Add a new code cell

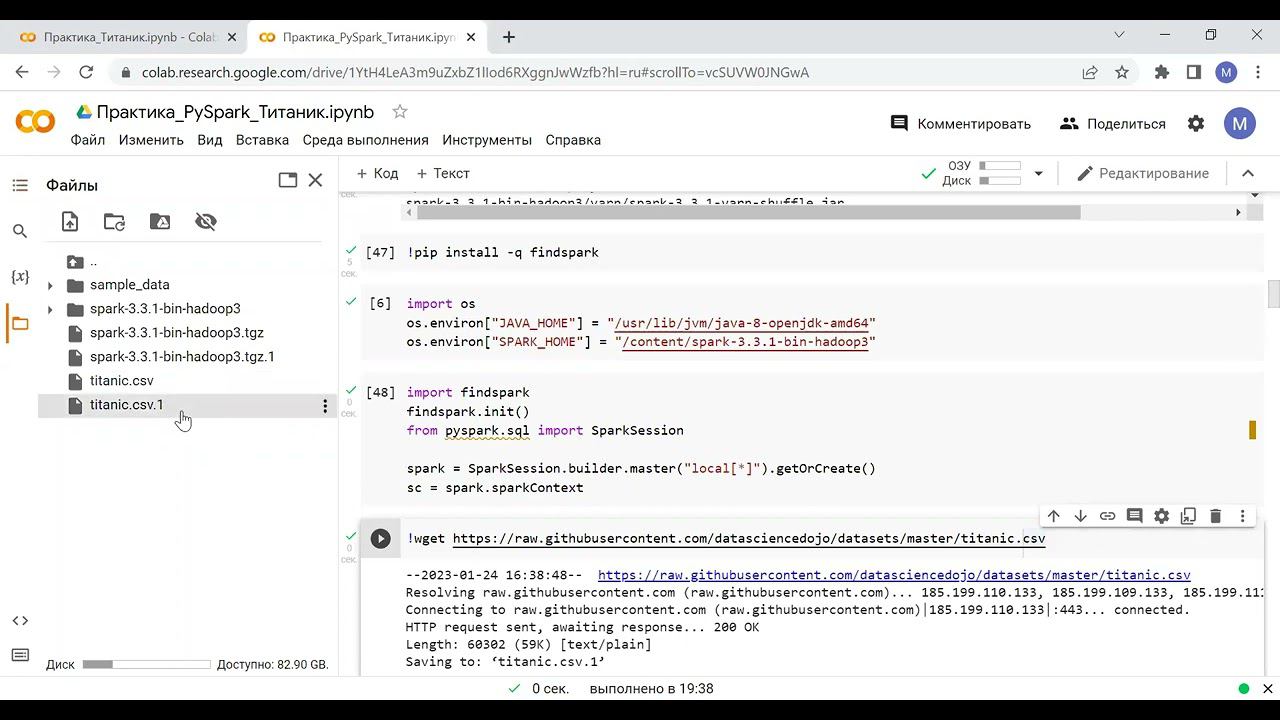(x=377, y=174)
